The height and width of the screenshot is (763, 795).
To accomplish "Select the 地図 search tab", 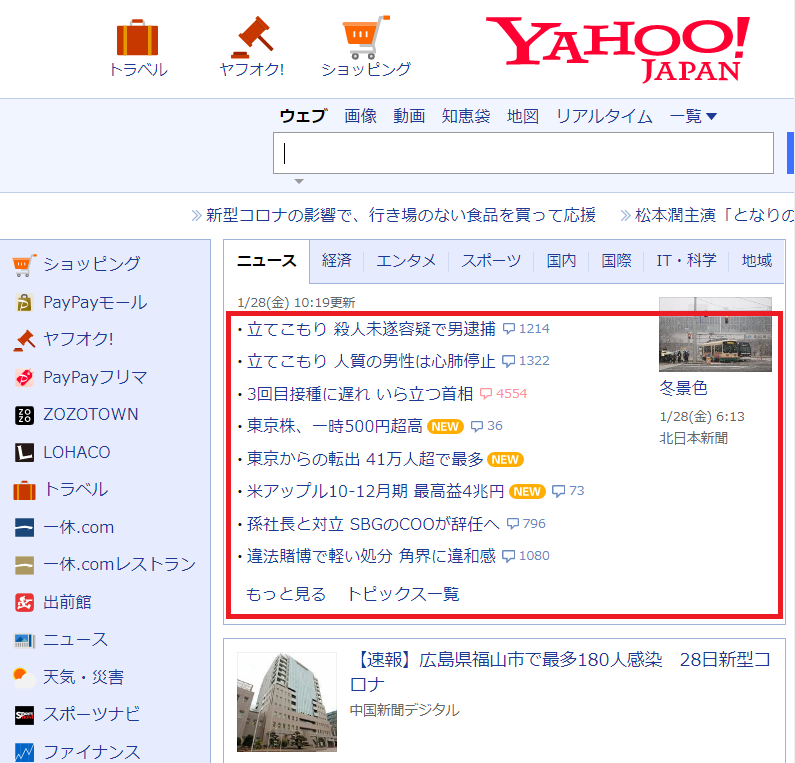I will click(x=523, y=116).
